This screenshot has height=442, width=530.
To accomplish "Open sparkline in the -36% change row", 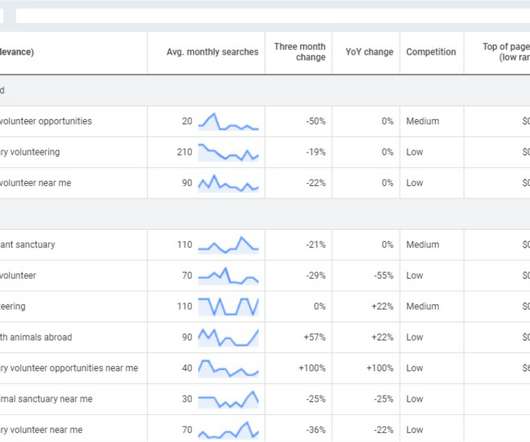I will click(x=228, y=430).
